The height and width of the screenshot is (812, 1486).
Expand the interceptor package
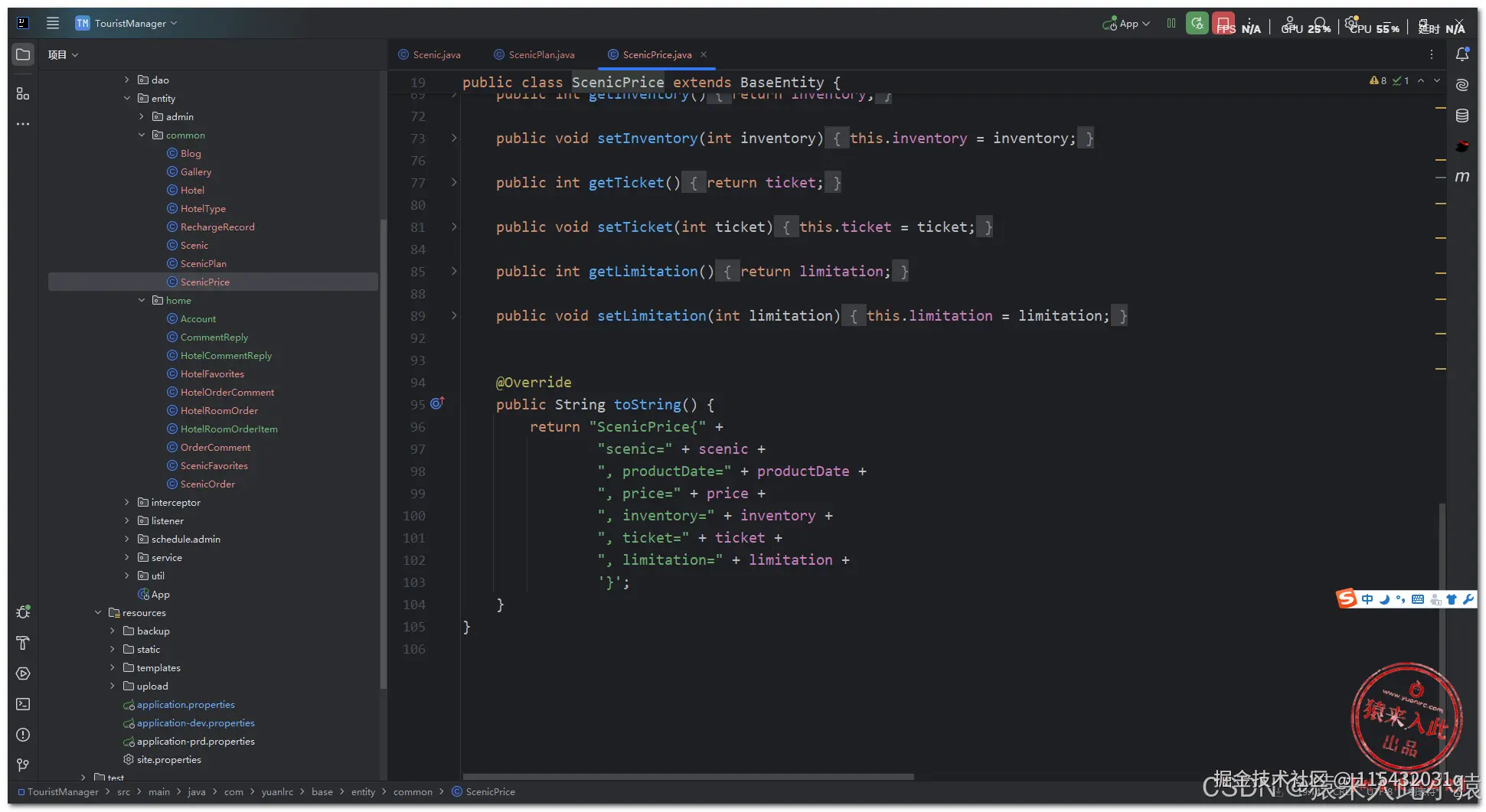127,502
